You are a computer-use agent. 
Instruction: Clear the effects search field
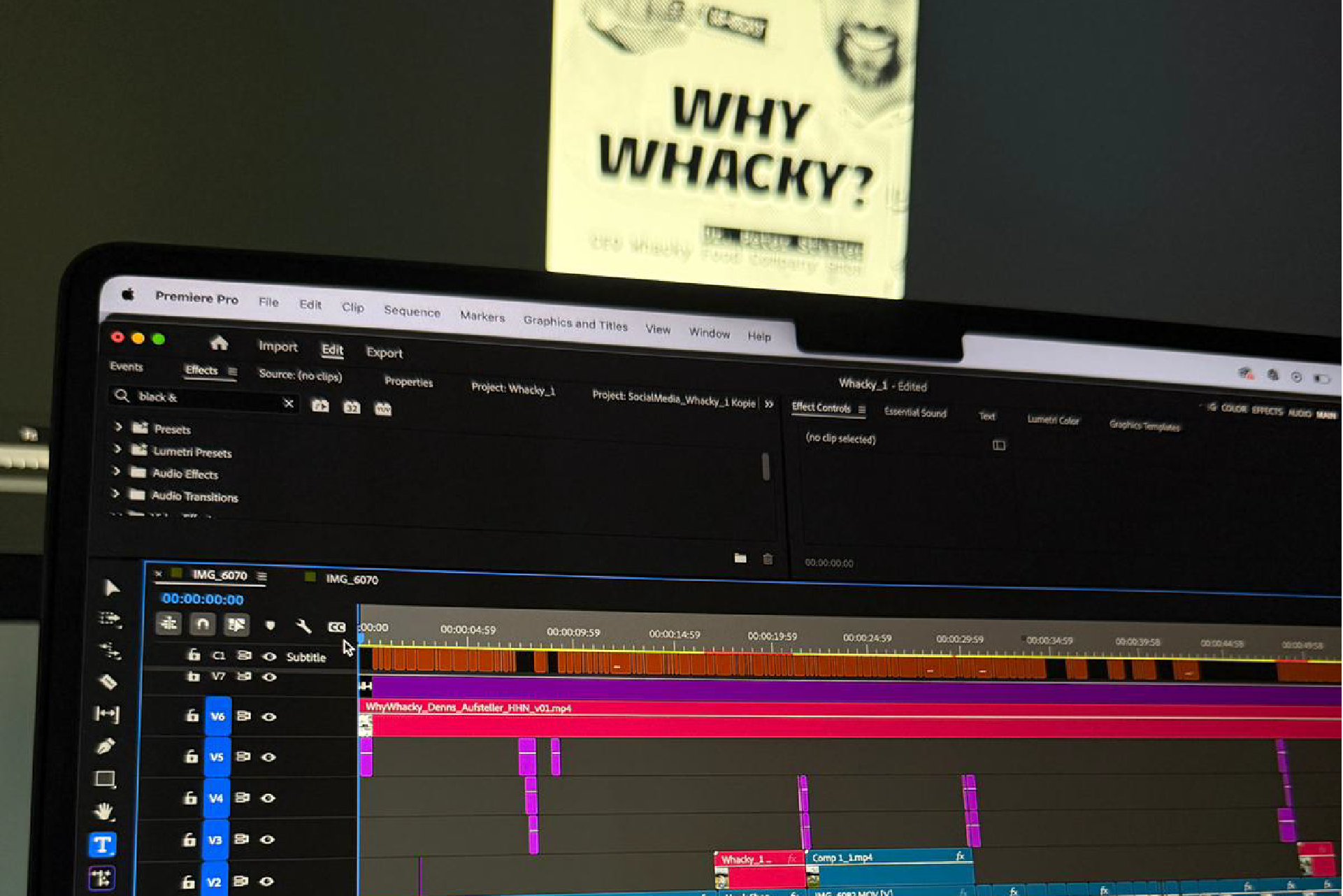[x=288, y=403]
